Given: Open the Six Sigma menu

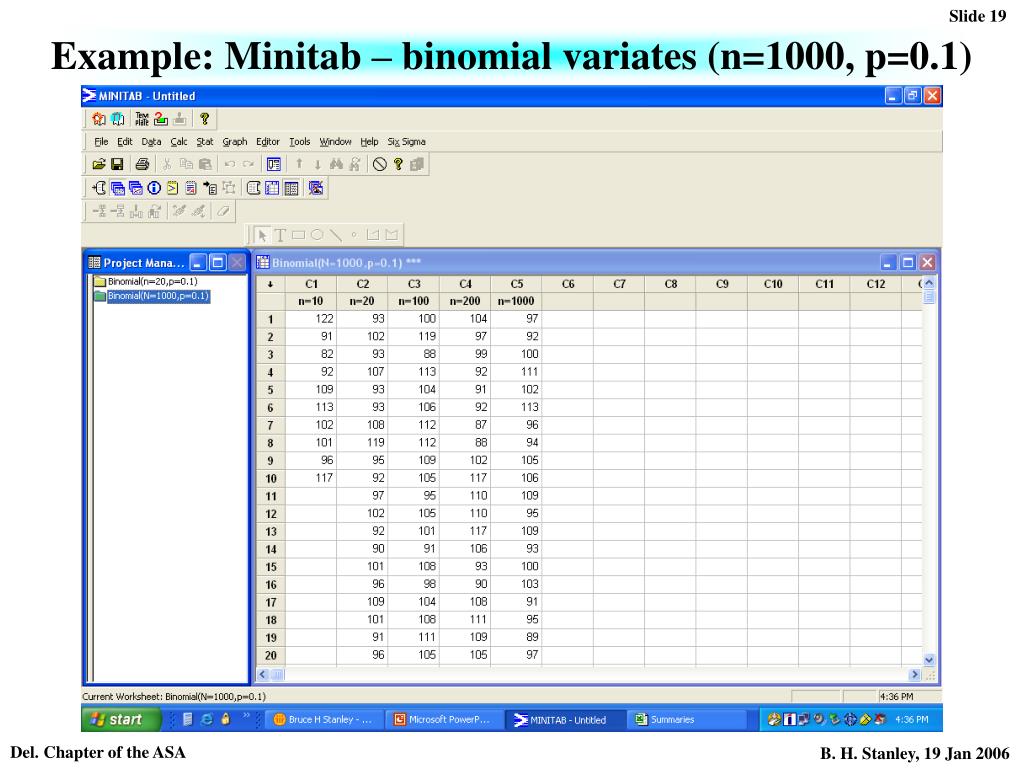Looking at the screenshot, I should click(406, 142).
